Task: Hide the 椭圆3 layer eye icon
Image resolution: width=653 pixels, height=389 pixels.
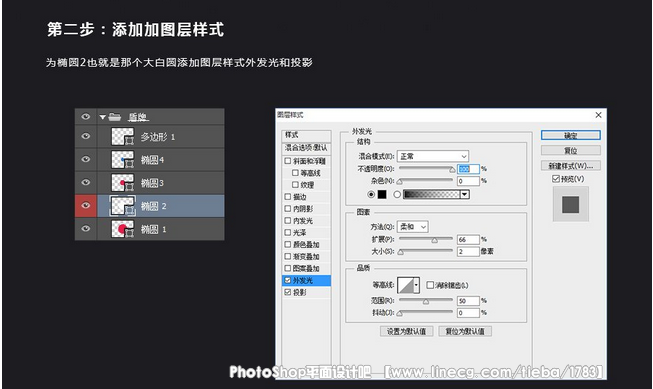Action: (x=86, y=182)
